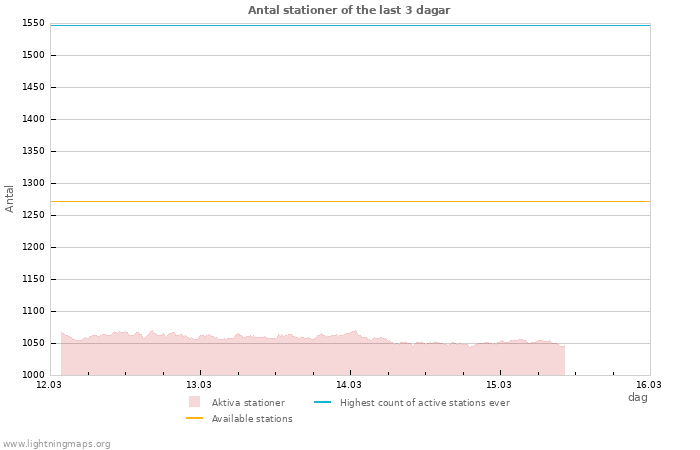Click the teal Highest count legend line

tap(322, 403)
